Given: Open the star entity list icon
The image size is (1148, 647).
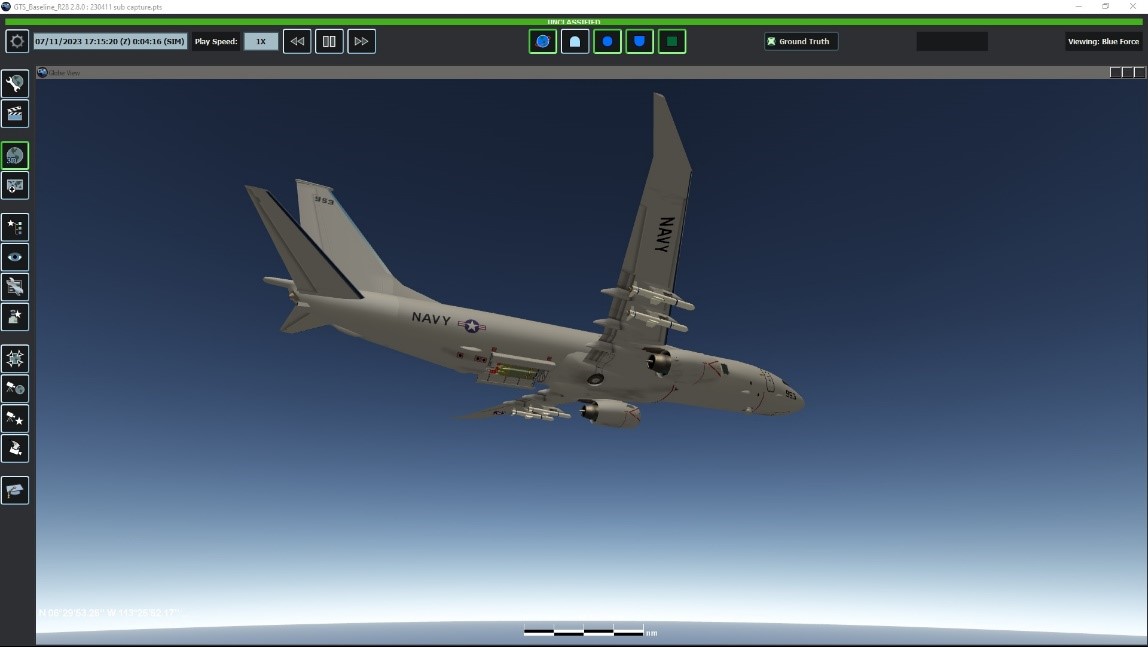Looking at the screenshot, I should 15,227.
